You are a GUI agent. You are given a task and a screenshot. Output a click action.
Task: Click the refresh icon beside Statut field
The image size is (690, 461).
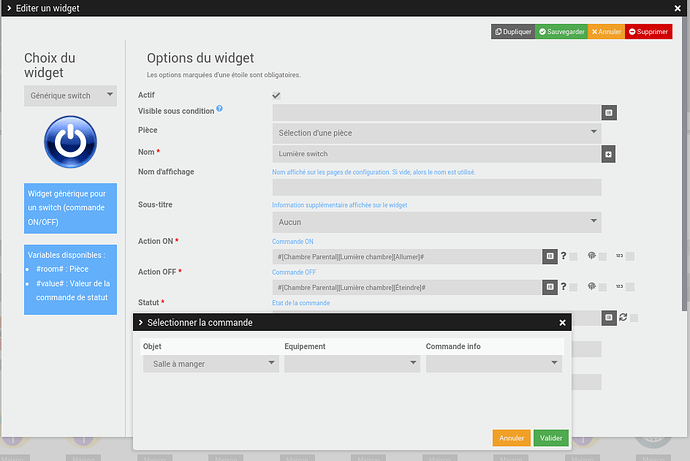pyautogui.click(x=623, y=317)
